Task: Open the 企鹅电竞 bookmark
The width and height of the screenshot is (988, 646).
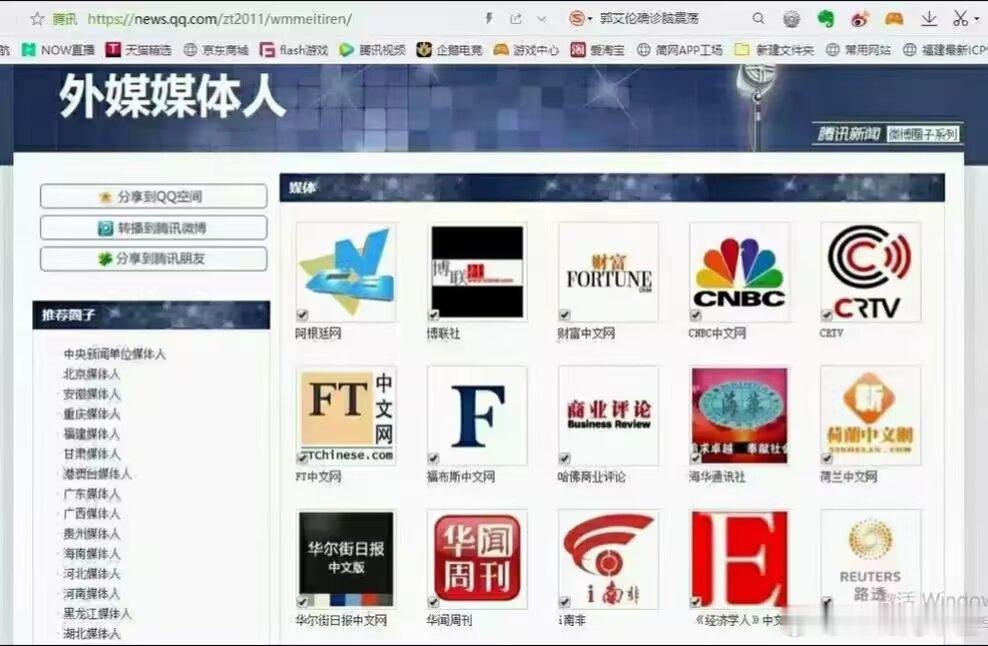Action: pyautogui.click(x=449, y=49)
